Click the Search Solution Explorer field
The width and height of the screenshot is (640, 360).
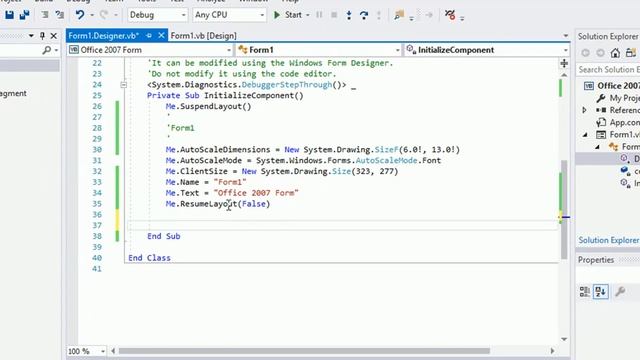pyautogui.click(x=608, y=69)
